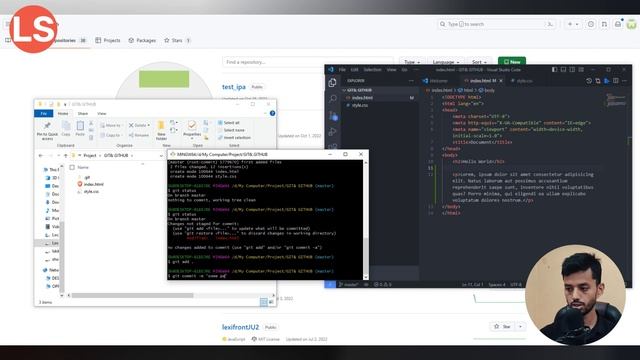Click GitHub notifications inbox icon

(x=618, y=24)
